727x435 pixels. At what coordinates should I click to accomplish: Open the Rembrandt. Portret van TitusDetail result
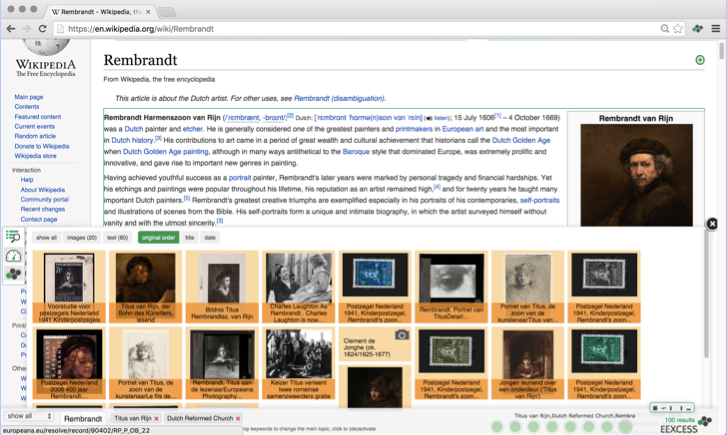451,287
